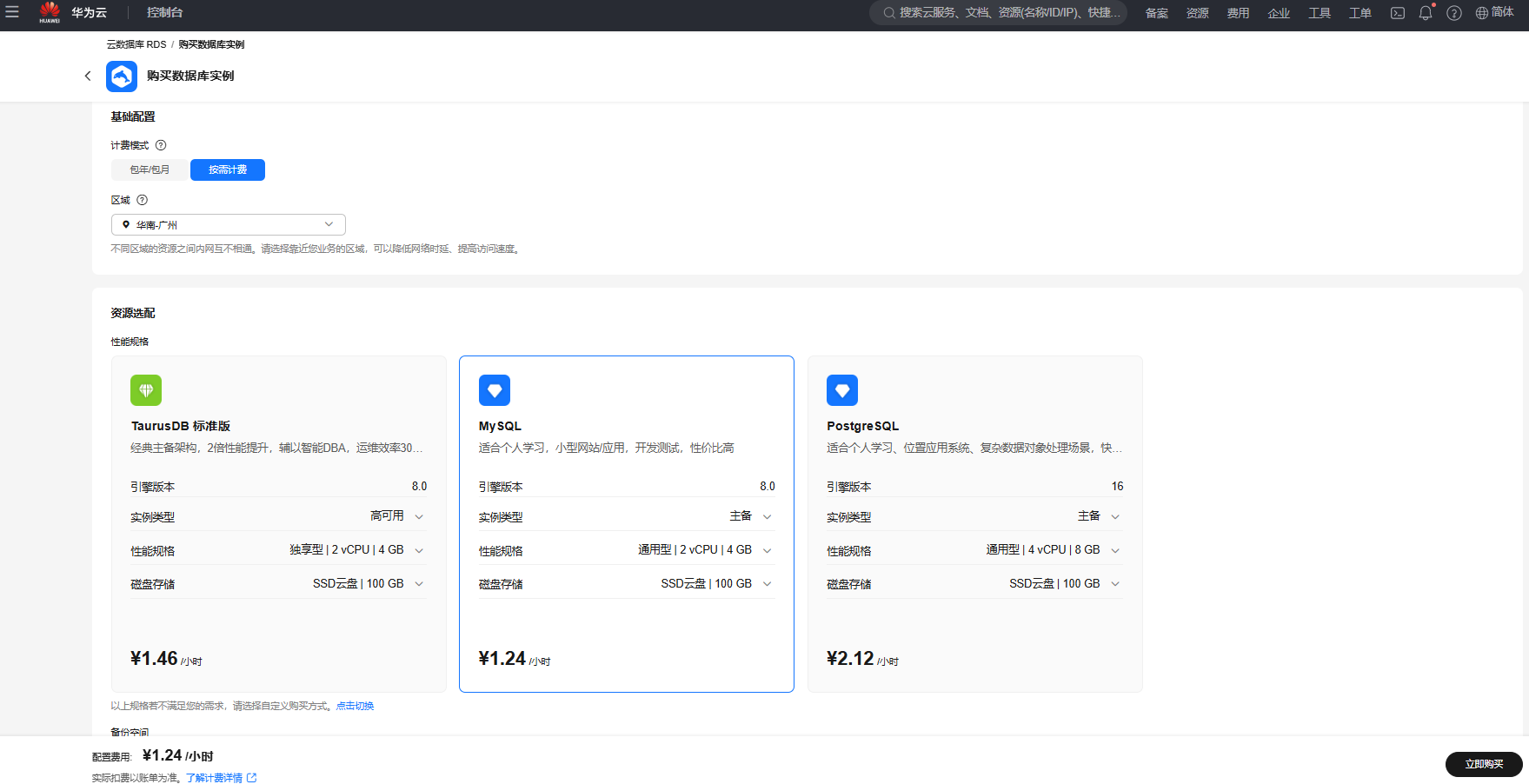Viewport: 1529px width, 784px height.
Task: Click the ¥1.46 TaurusDB price
Action: tap(154, 659)
